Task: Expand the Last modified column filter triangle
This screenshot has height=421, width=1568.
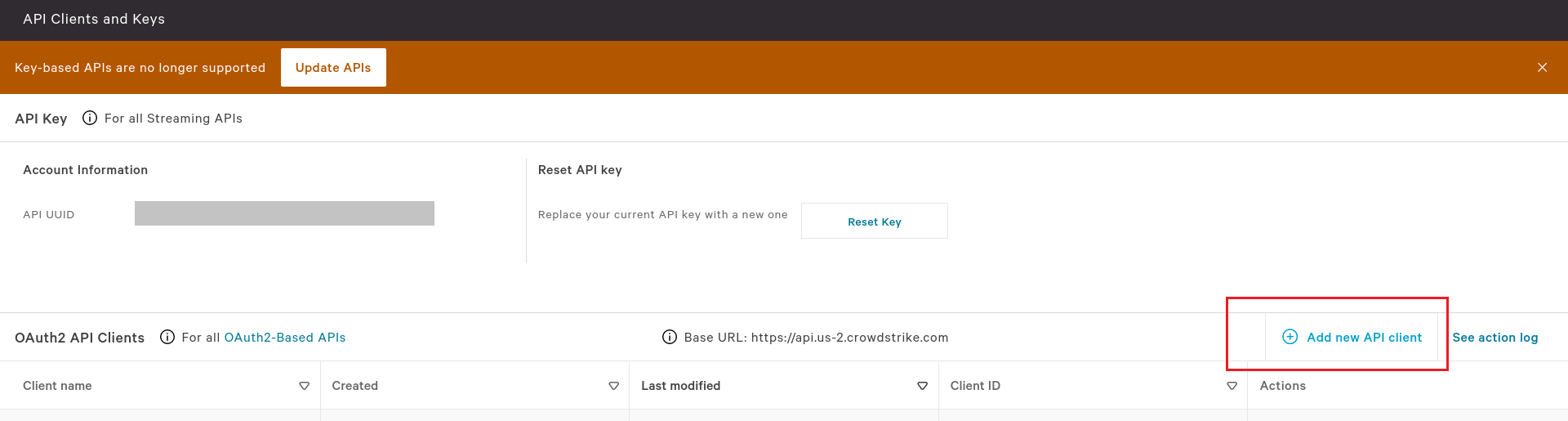Action: [923, 386]
